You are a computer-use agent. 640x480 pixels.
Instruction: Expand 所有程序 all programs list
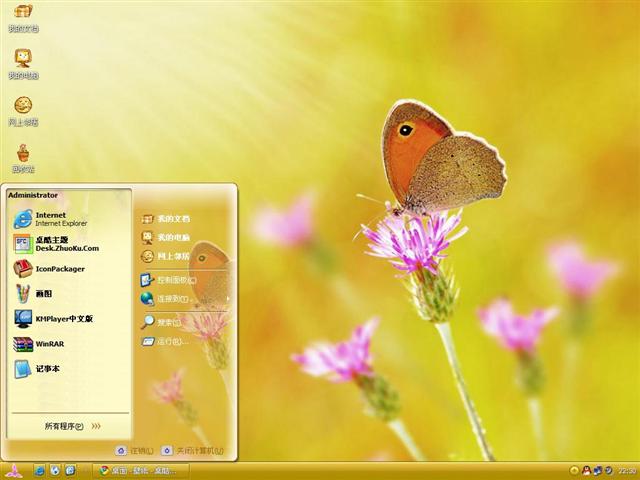pyautogui.click(x=73, y=426)
